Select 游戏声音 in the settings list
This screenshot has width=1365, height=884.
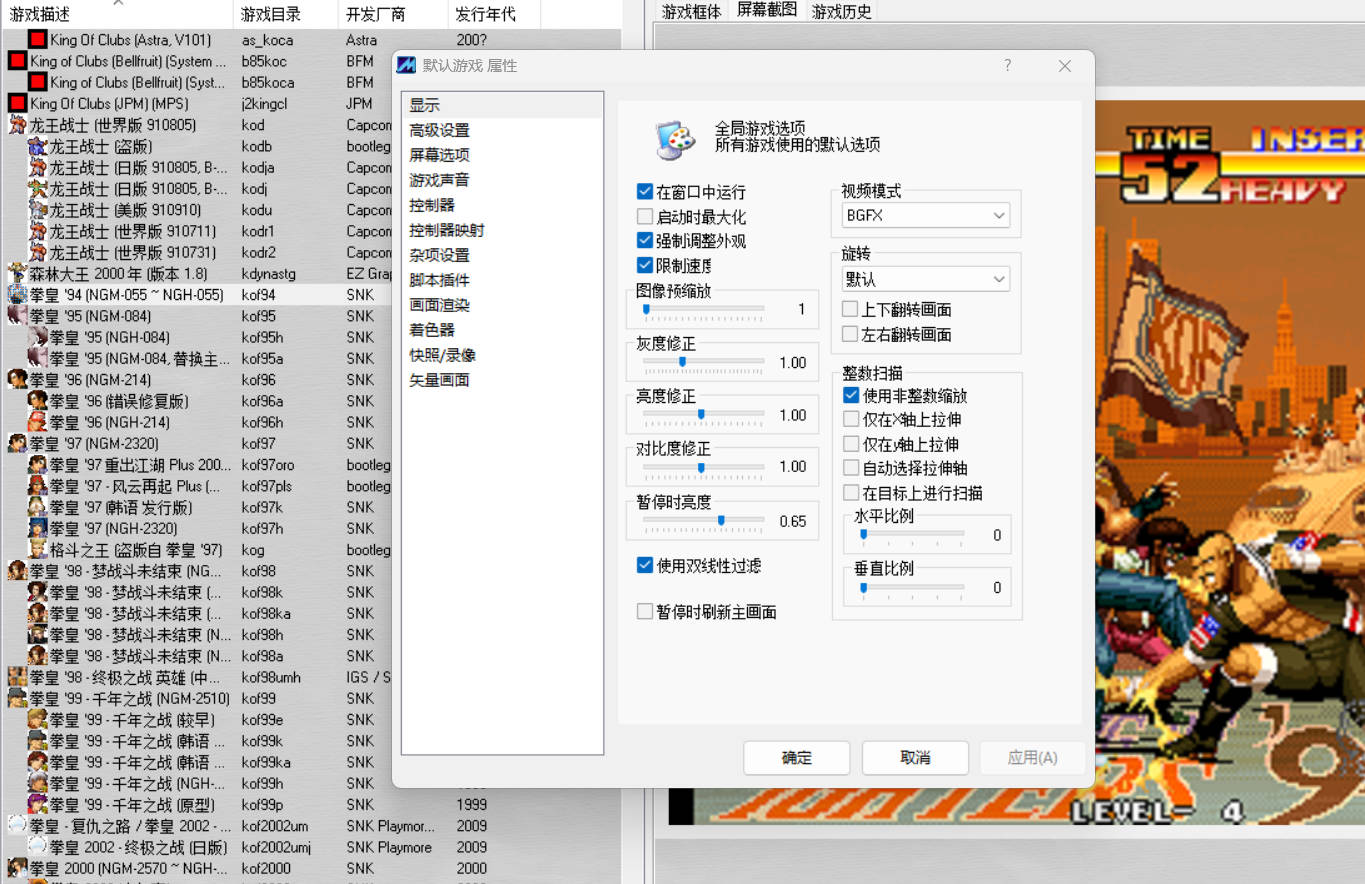pyautogui.click(x=439, y=180)
